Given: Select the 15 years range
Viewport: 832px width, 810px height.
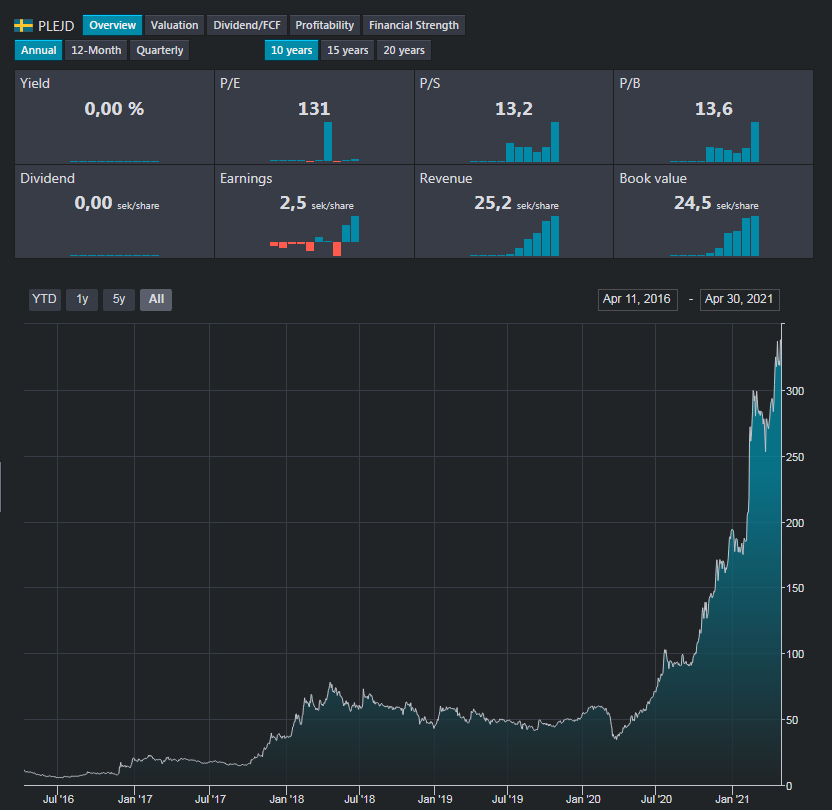Looking at the screenshot, I should point(348,50).
